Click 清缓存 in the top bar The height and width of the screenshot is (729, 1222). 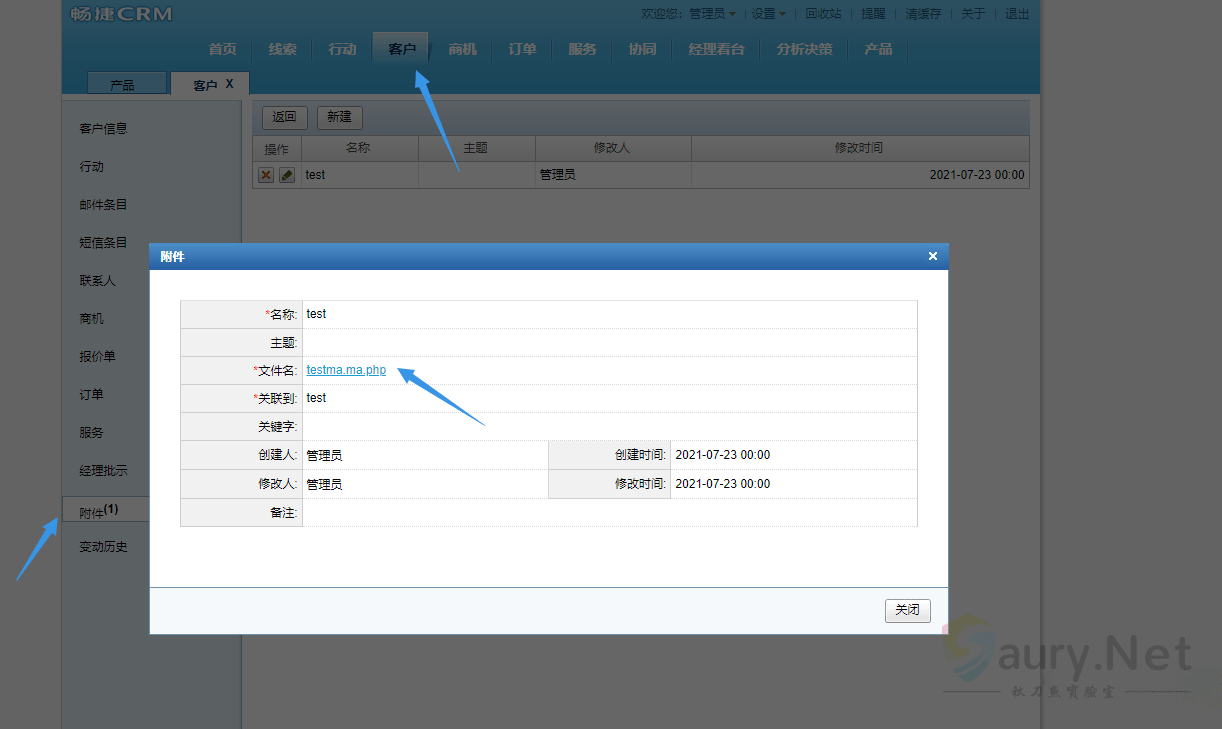923,14
